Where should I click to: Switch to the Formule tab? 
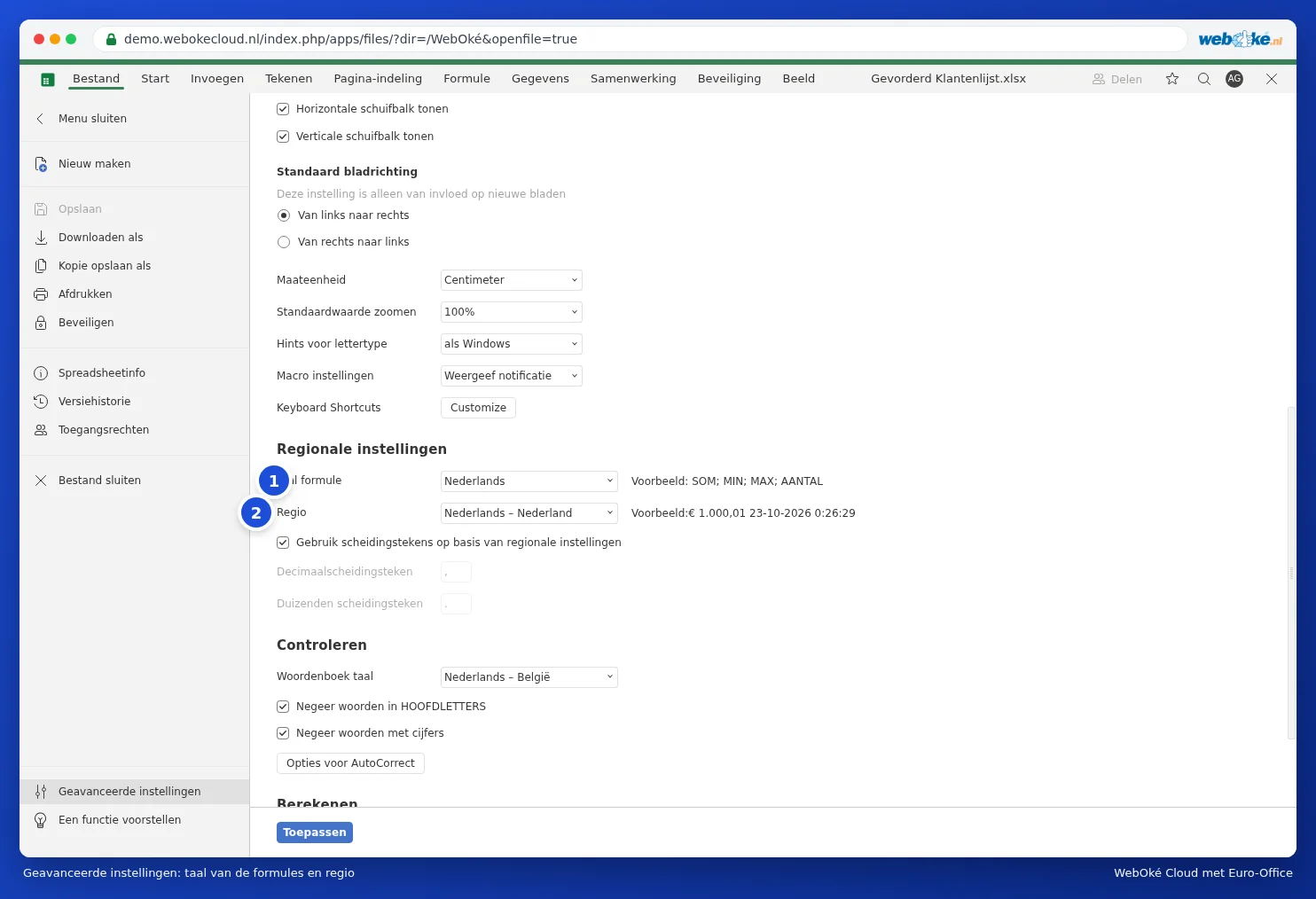[466, 79]
